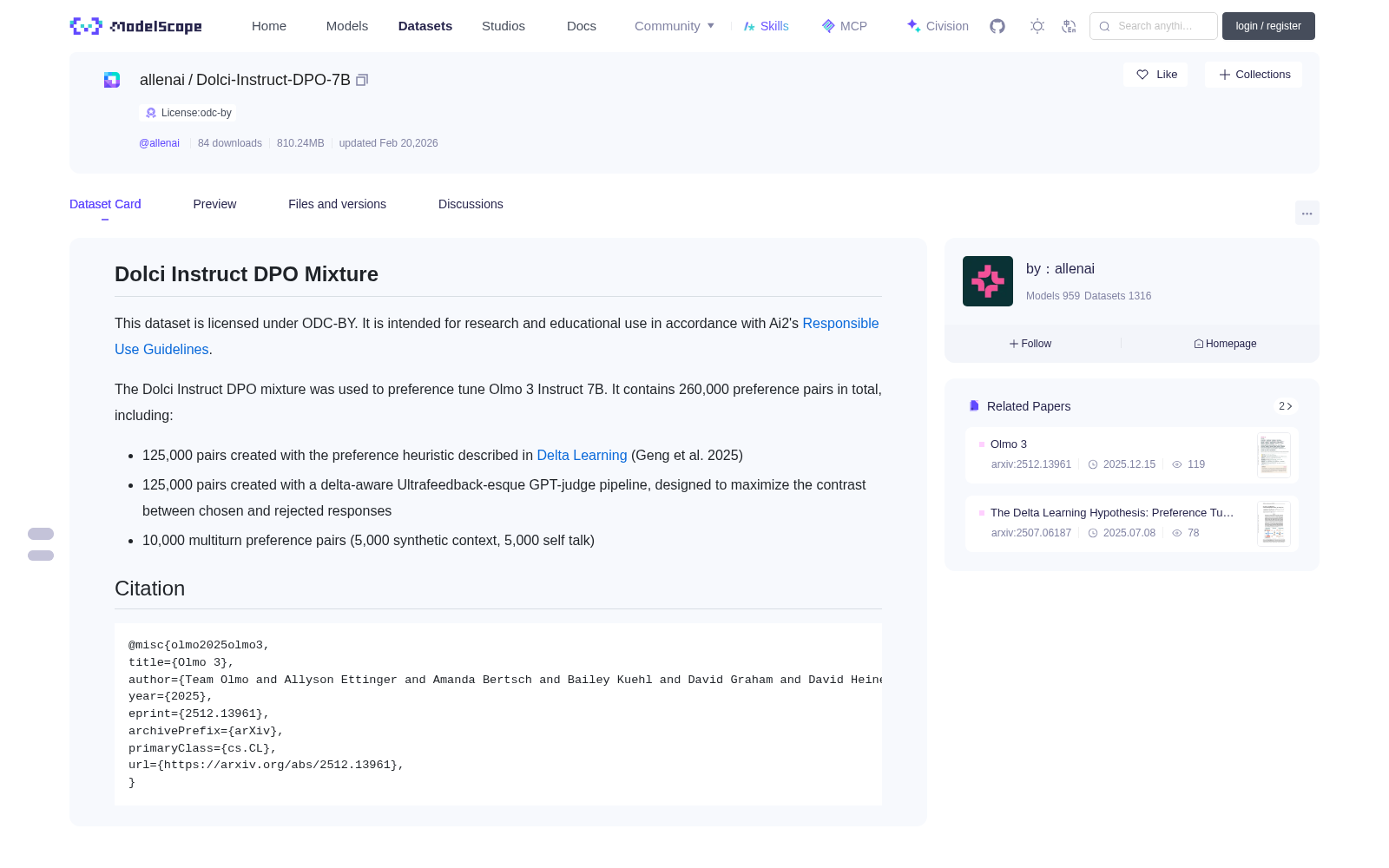Click the '84 downloads' text
The width and height of the screenshot is (1389, 868).
[230, 143]
